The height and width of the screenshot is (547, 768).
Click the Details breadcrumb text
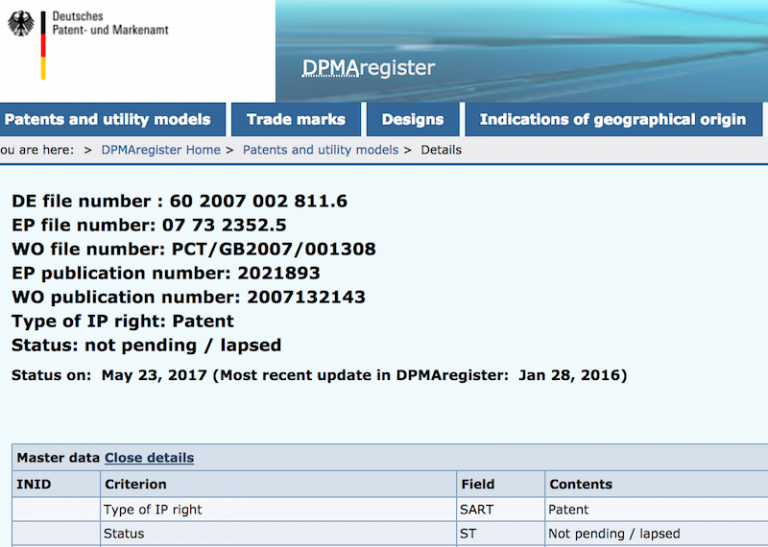(441, 150)
